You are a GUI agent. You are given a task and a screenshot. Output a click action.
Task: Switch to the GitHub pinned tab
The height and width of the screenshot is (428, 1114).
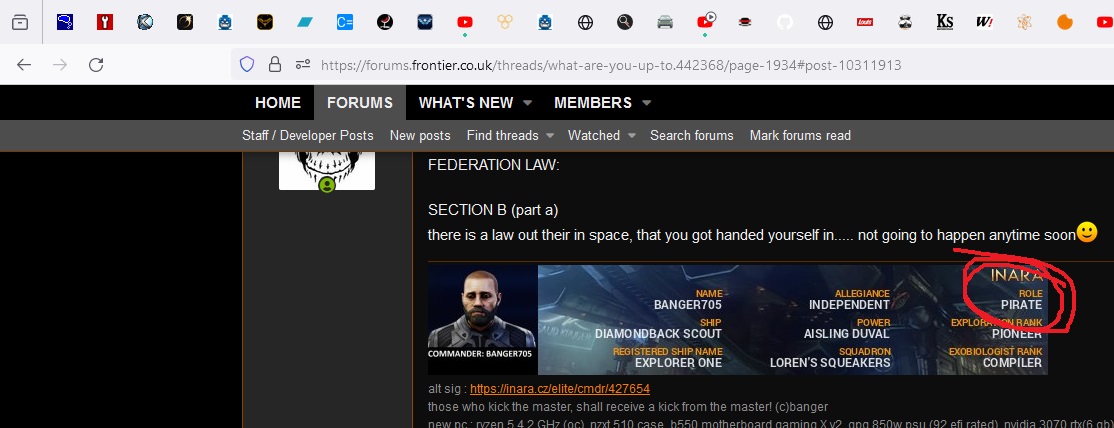(784, 22)
